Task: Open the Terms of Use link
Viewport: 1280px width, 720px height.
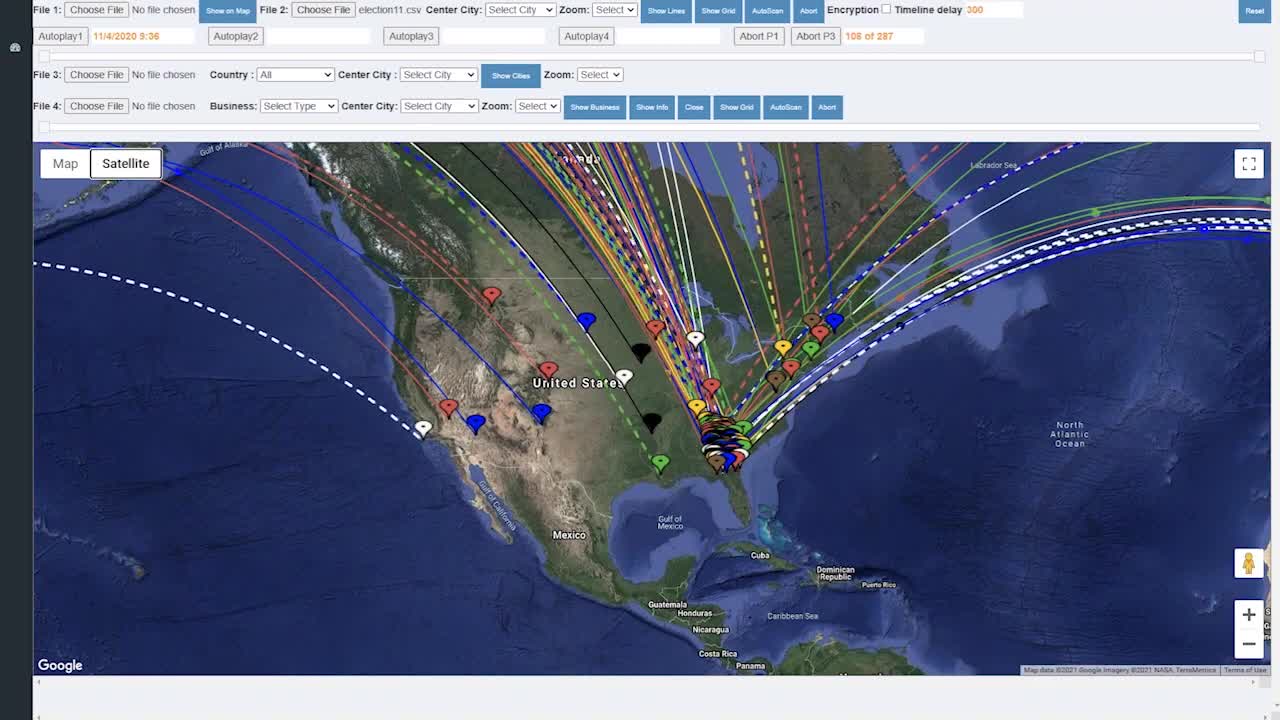Action: (1245, 670)
